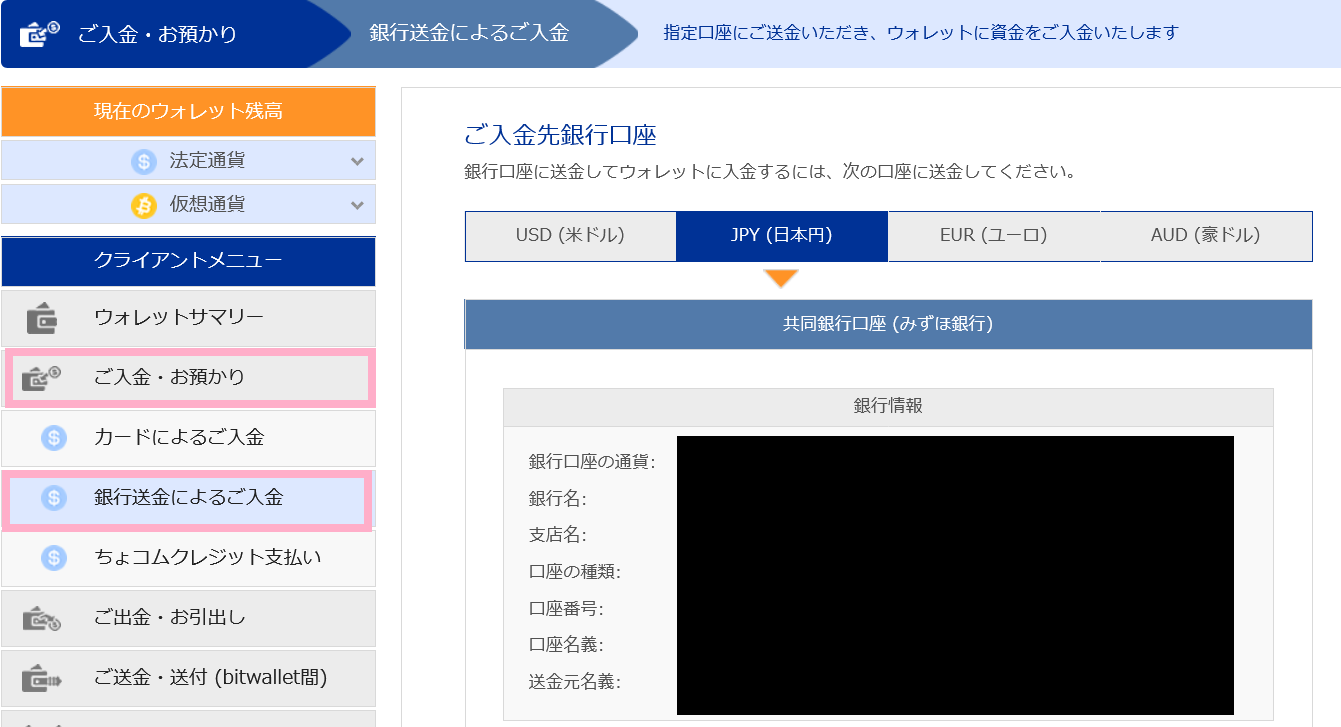Click the dollar coin icon beside 法定通貨

144,161
